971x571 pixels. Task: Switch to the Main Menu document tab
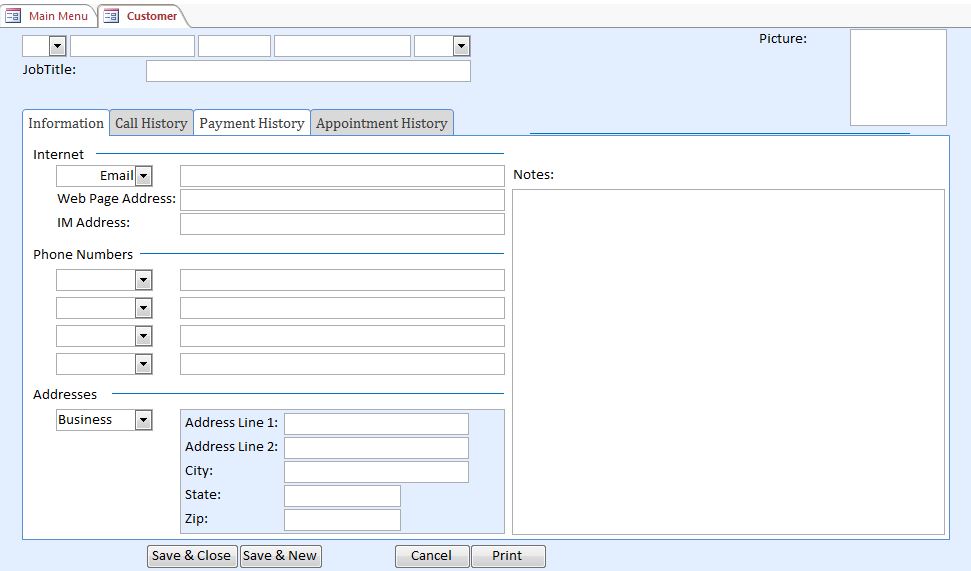pyautogui.click(x=57, y=16)
